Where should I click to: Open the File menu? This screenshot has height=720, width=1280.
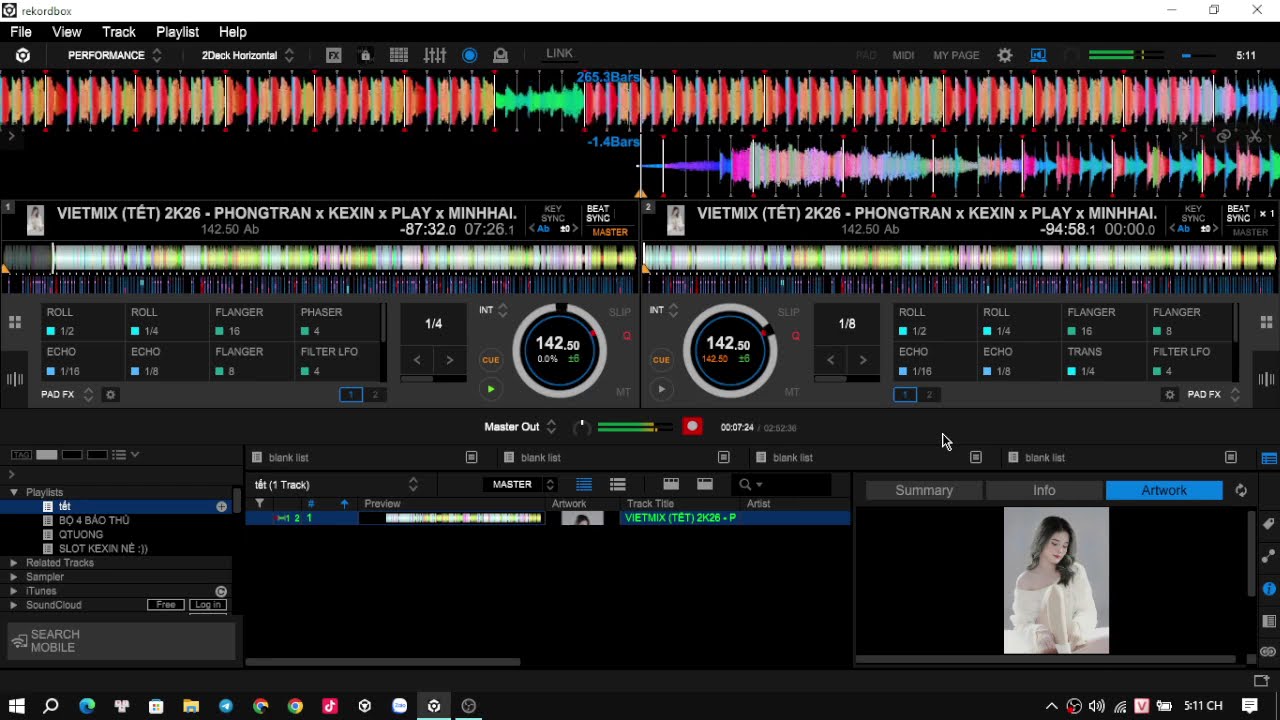coord(21,32)
